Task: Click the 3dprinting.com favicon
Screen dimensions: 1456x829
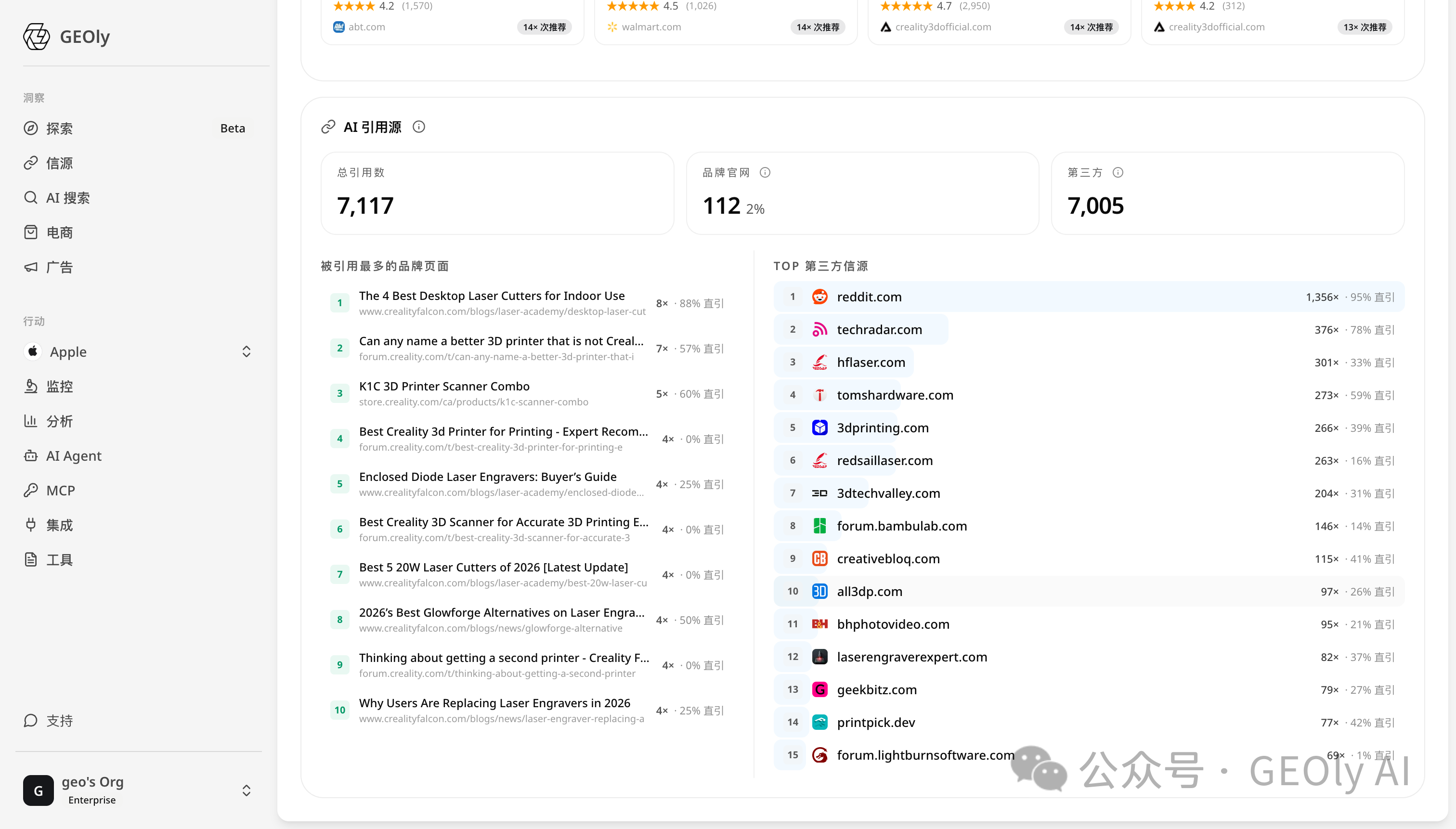Action: coord(820,427)
